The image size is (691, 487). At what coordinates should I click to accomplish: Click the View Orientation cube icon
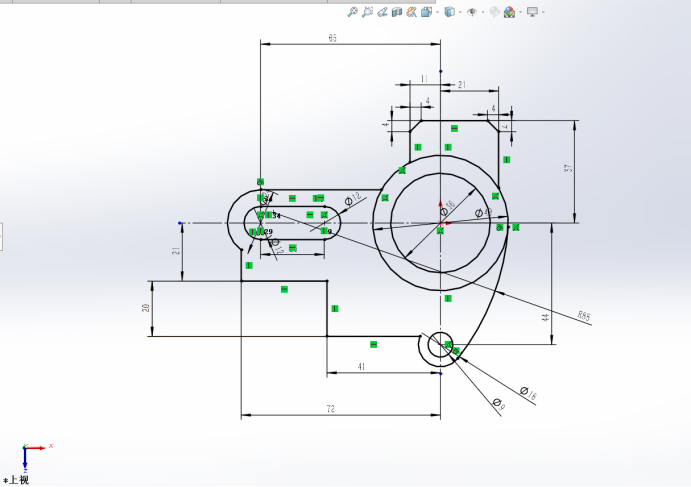pyautogui.click(x=426, y=12)
